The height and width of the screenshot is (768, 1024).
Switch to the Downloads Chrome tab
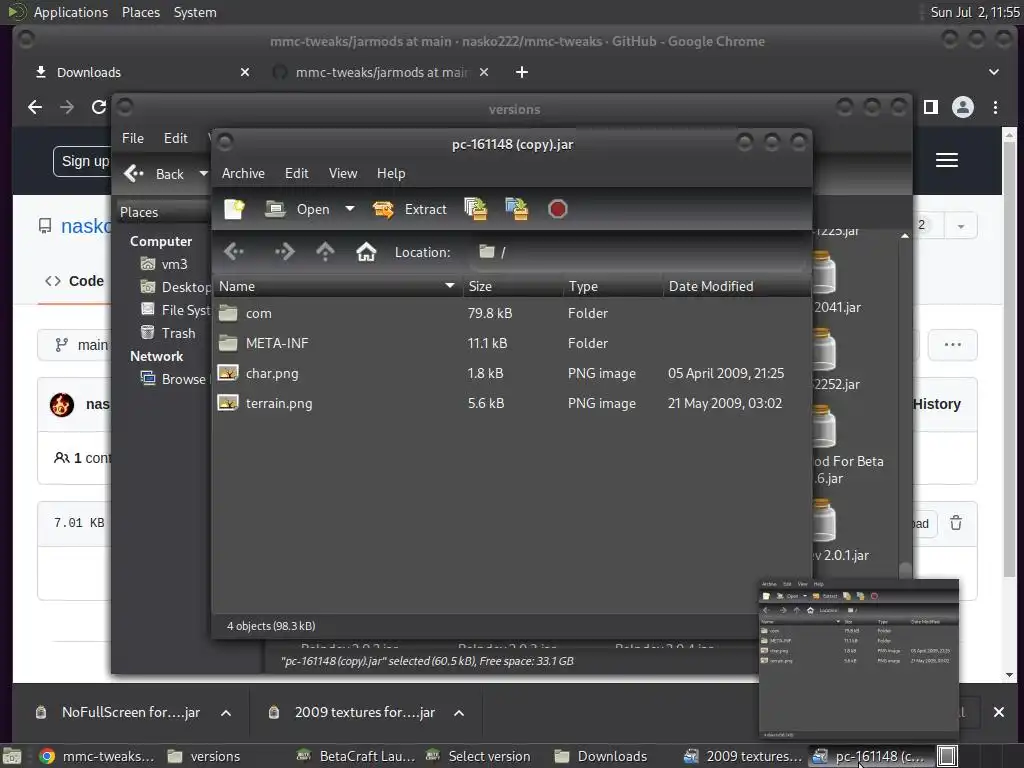[x=140, y=72]
